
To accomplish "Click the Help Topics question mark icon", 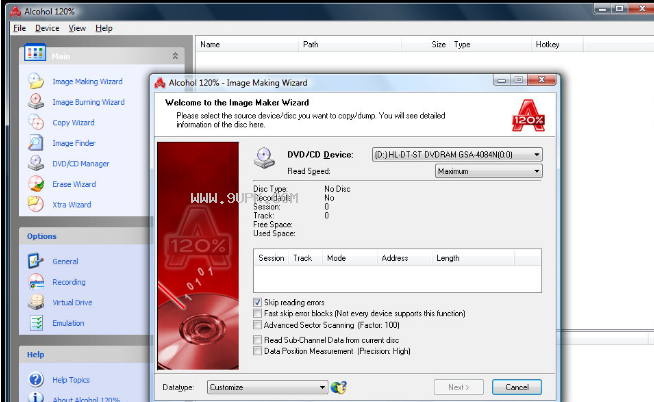I will (36, 379).
